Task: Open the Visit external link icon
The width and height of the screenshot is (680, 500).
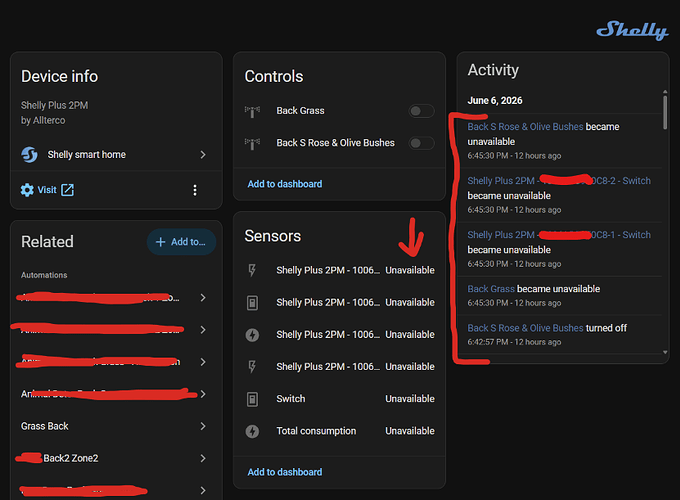Action: (68, 190)
